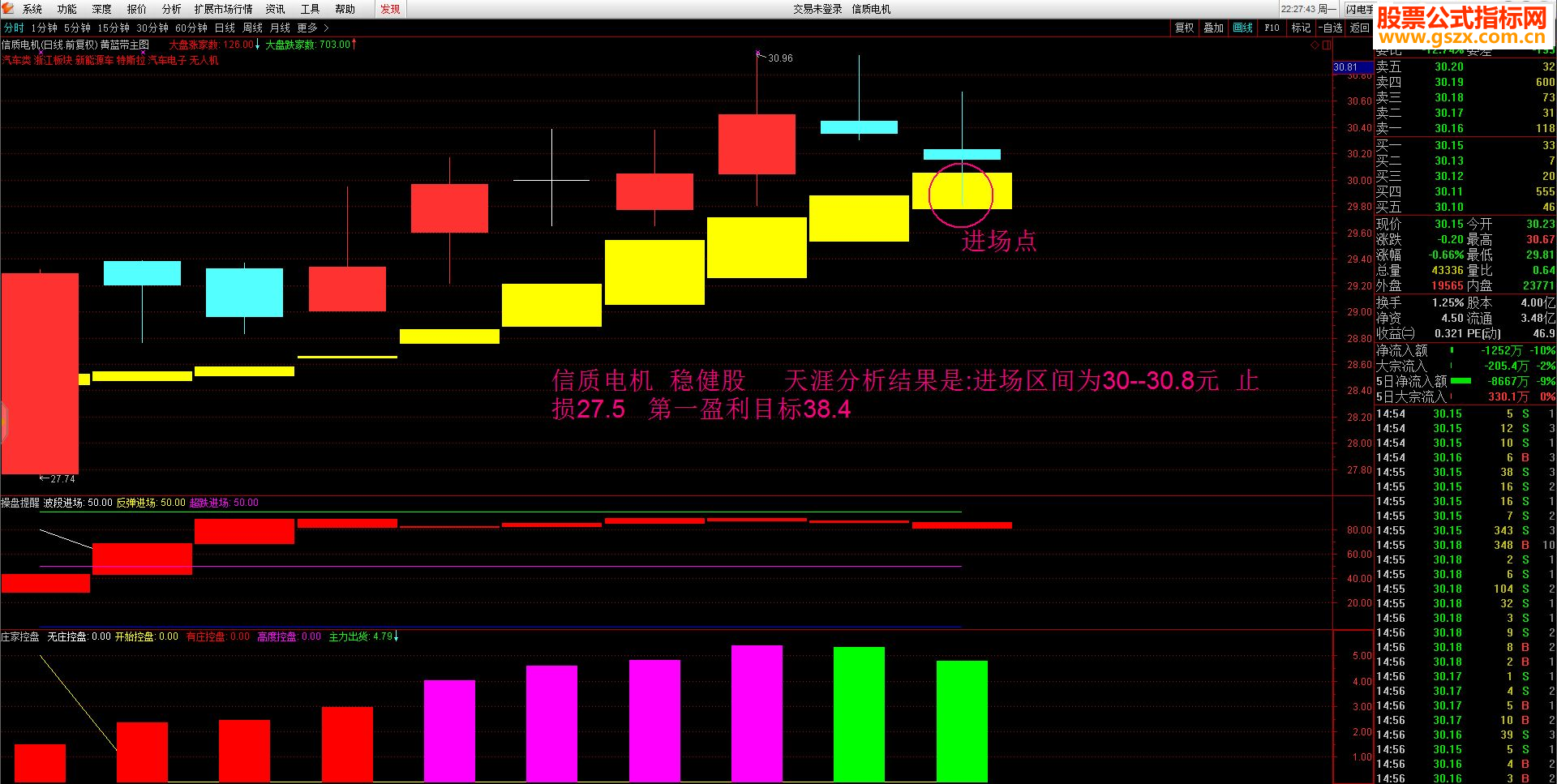Open the 更多 periods dropdown
This screenshot has width=1557, height=784.
click(x=307, y=28)
